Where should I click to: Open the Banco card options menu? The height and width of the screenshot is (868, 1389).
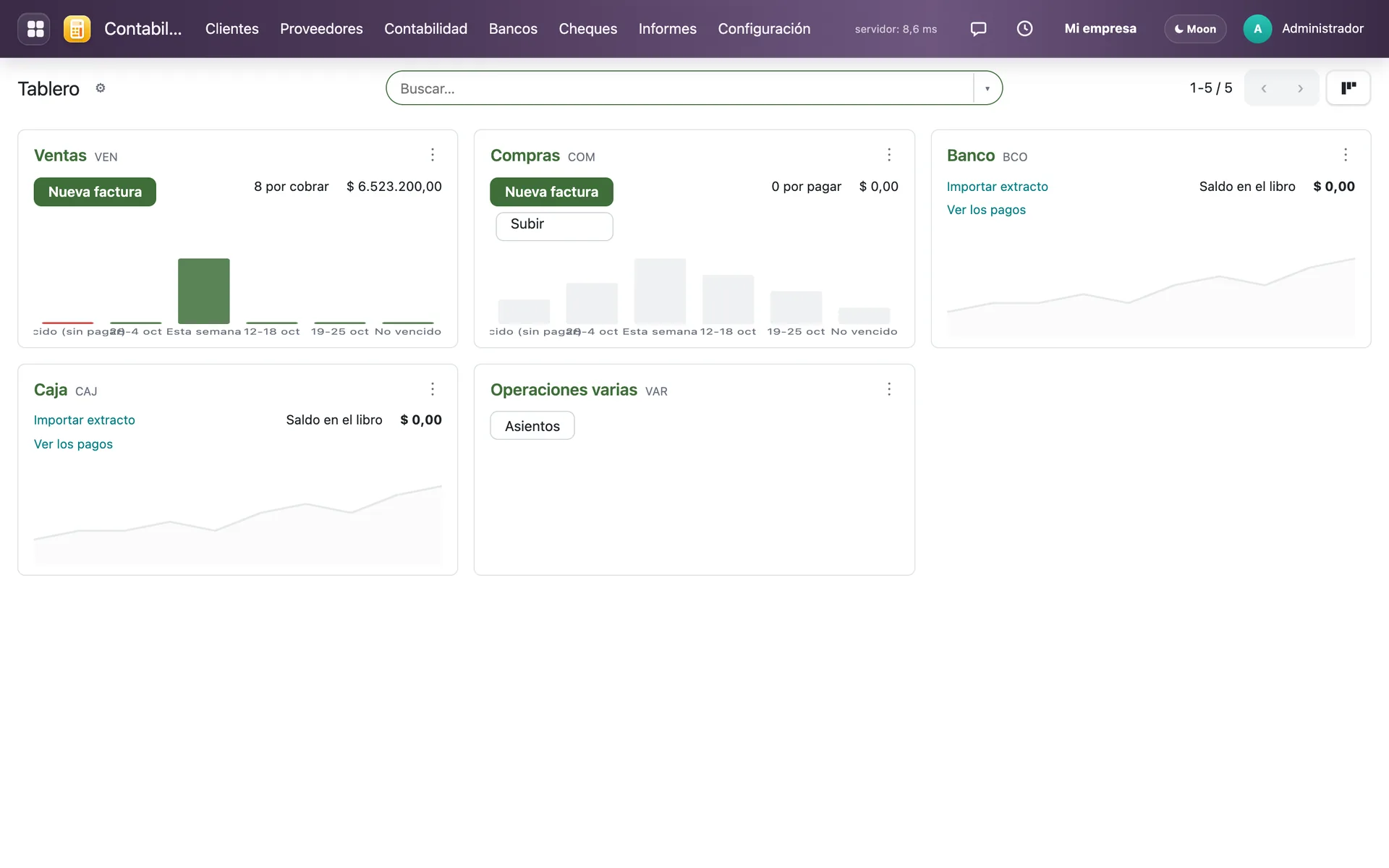pos(1346,155)
